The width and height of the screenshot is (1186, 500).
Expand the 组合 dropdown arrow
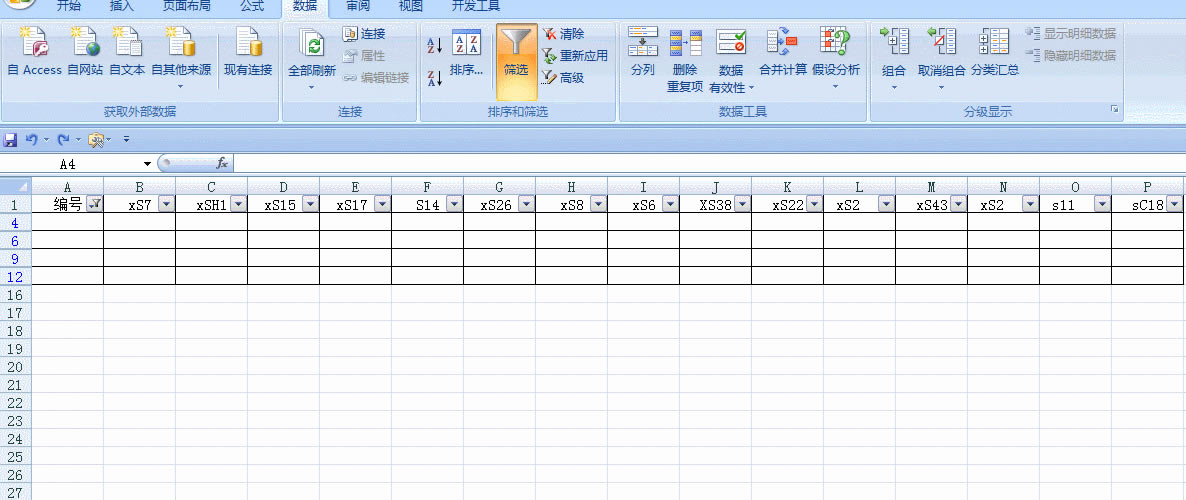[x=894, y=88]
